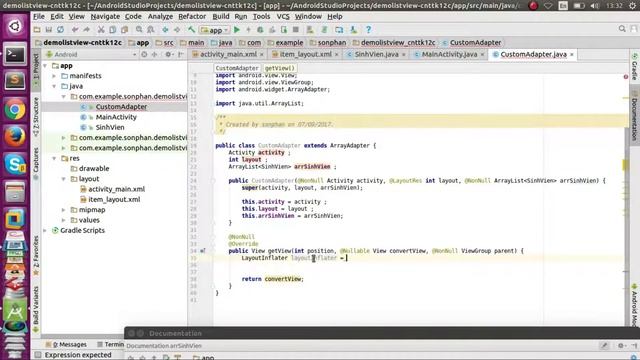640x360 pixels.
Task: Click scroll from source target icon
Action: point(144,54)
